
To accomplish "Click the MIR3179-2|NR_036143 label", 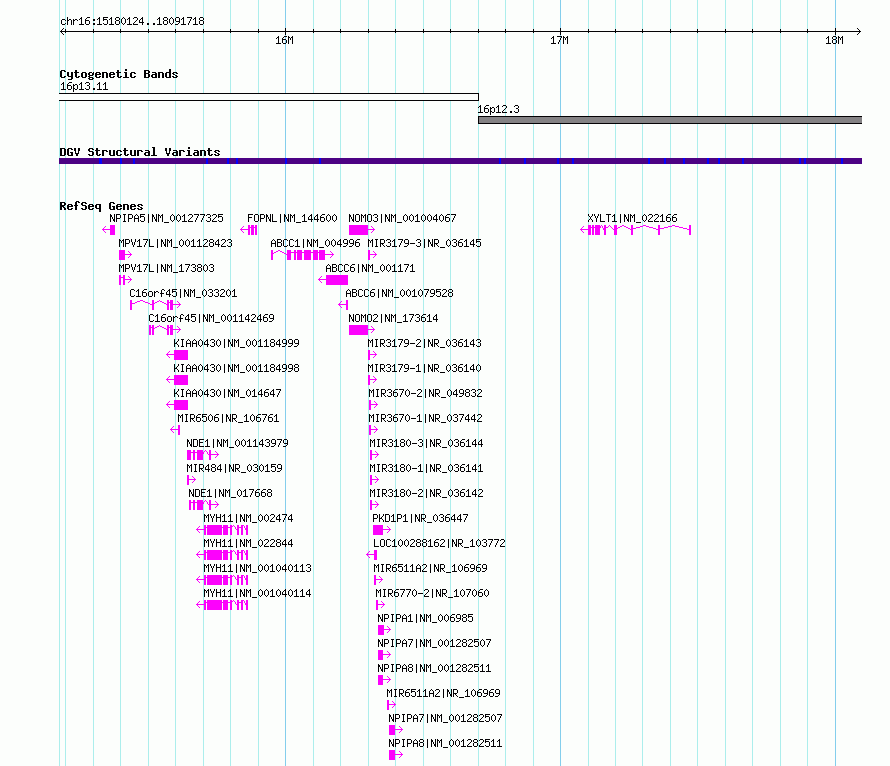I will click(x=425, y=343).
